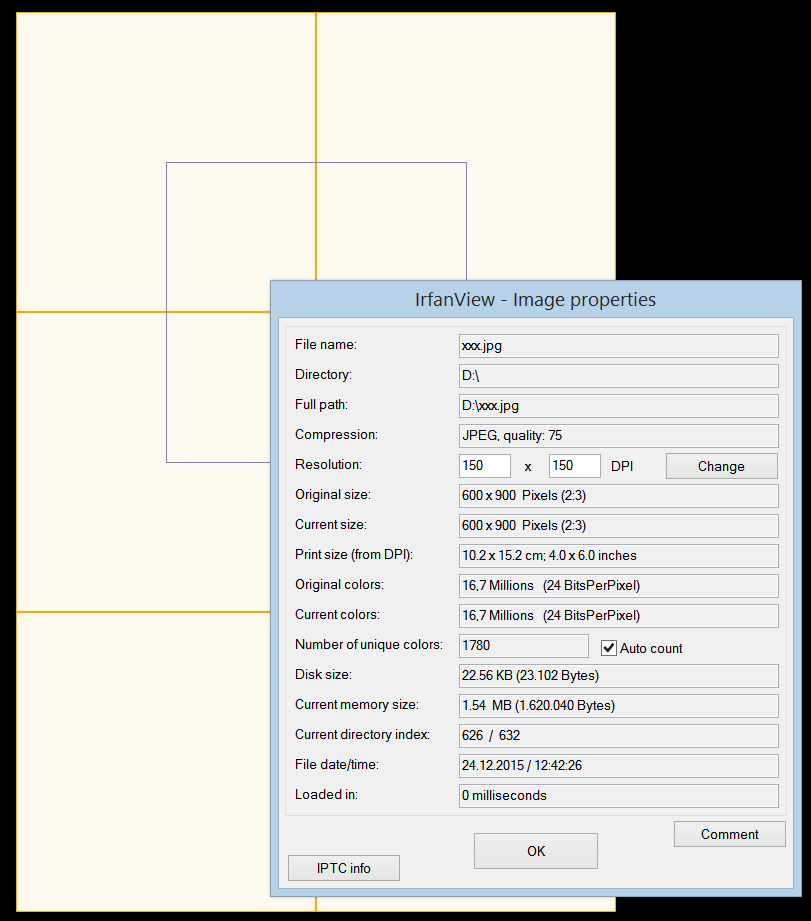Toggle the Auto count checkbox

tap(609, 648)
